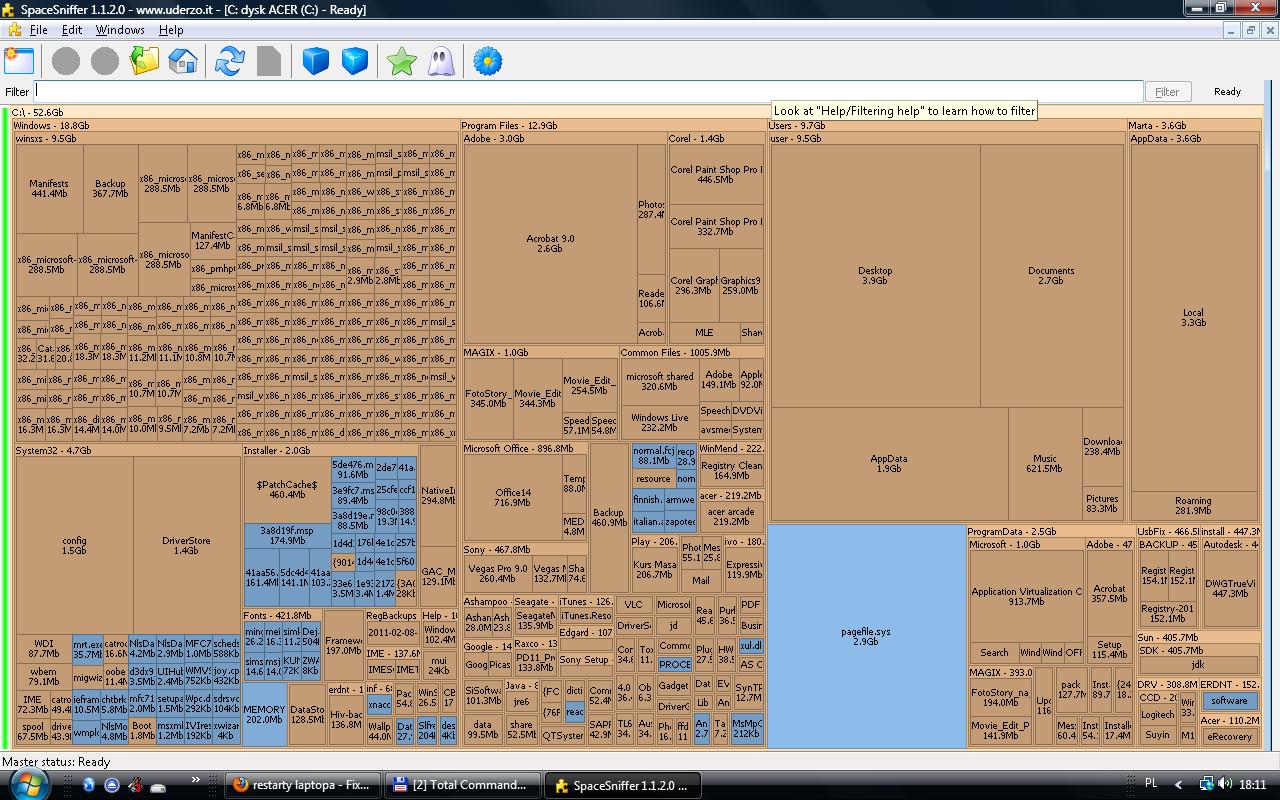Click the Filter button
Image resolution: width=1280 pixels, height=800 pixels.
(1167, 91)
